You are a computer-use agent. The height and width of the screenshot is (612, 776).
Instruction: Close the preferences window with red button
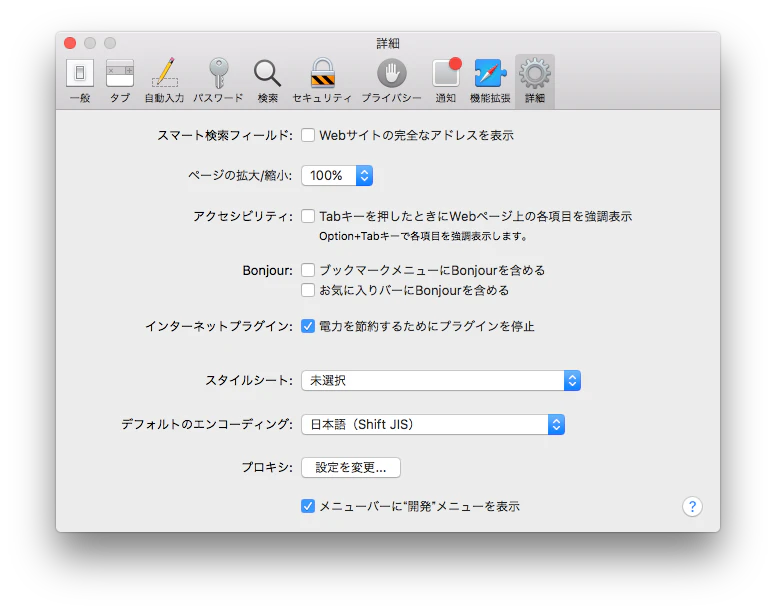coord(70,43)
